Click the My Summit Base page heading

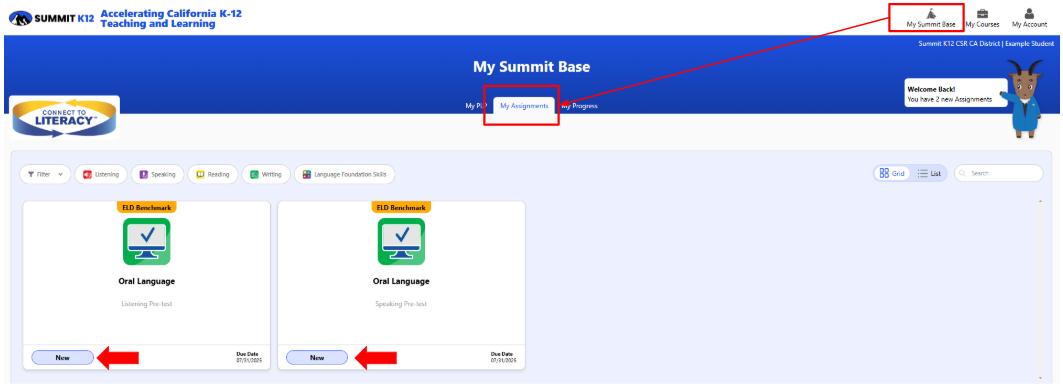click(532, 67)
